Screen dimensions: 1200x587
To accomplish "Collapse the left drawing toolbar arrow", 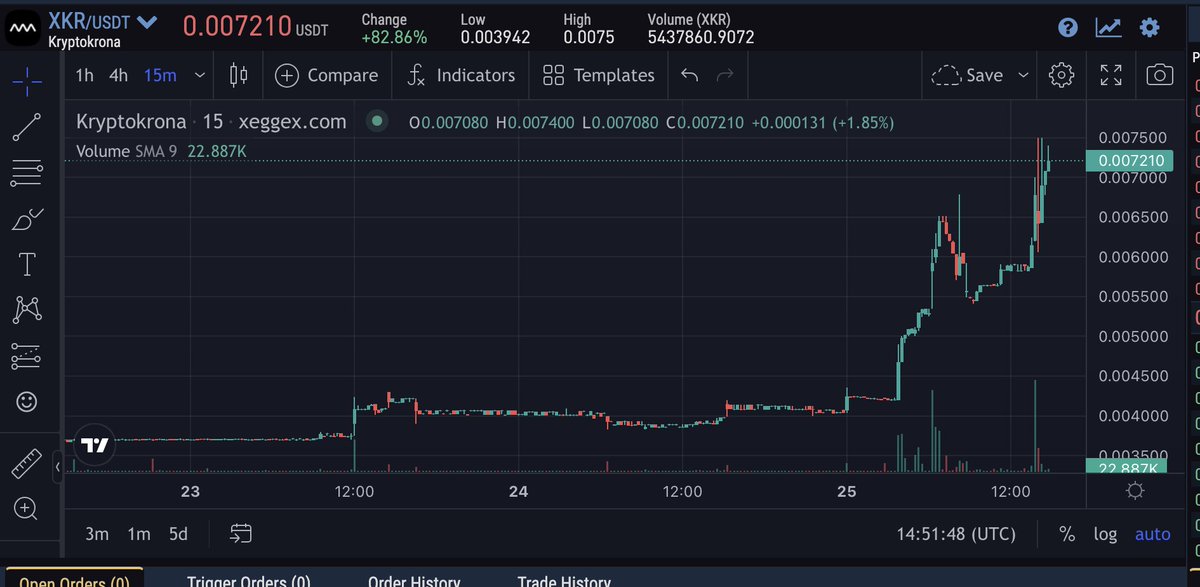I will pyautogui.click(x=58, y=466).
